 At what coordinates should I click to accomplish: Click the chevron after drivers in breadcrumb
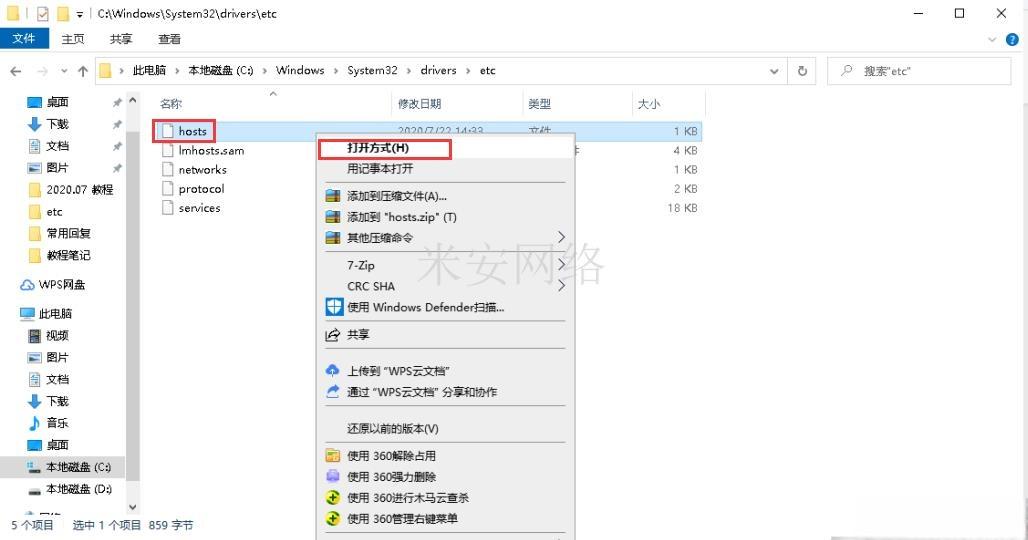(x=468, y=71)
